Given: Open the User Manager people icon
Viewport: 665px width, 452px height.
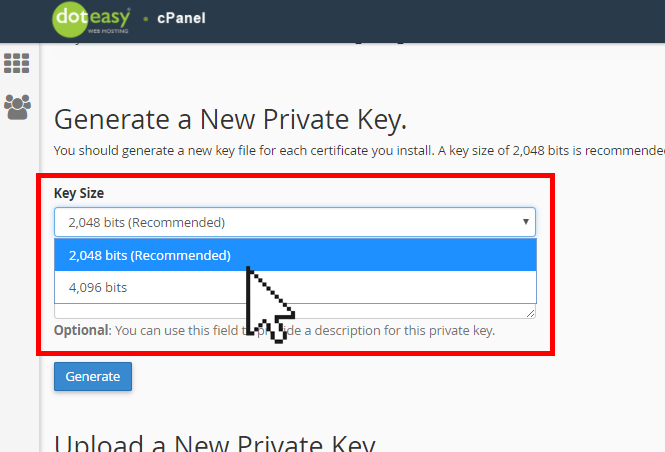Looking at the screenshot, I should pyautogui.click(x=17, y=107).
